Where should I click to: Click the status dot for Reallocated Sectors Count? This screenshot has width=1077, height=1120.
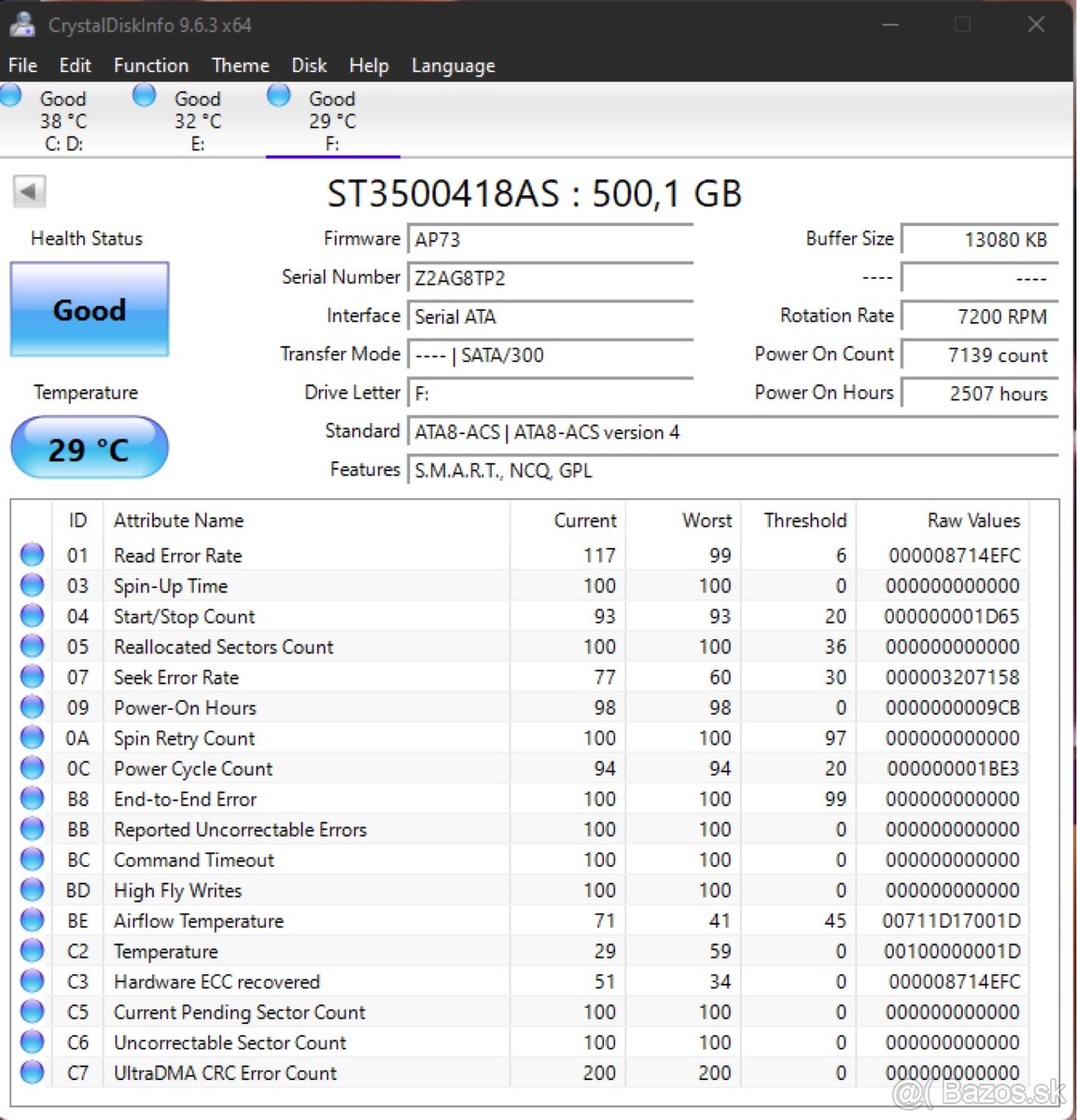point(31,645)
